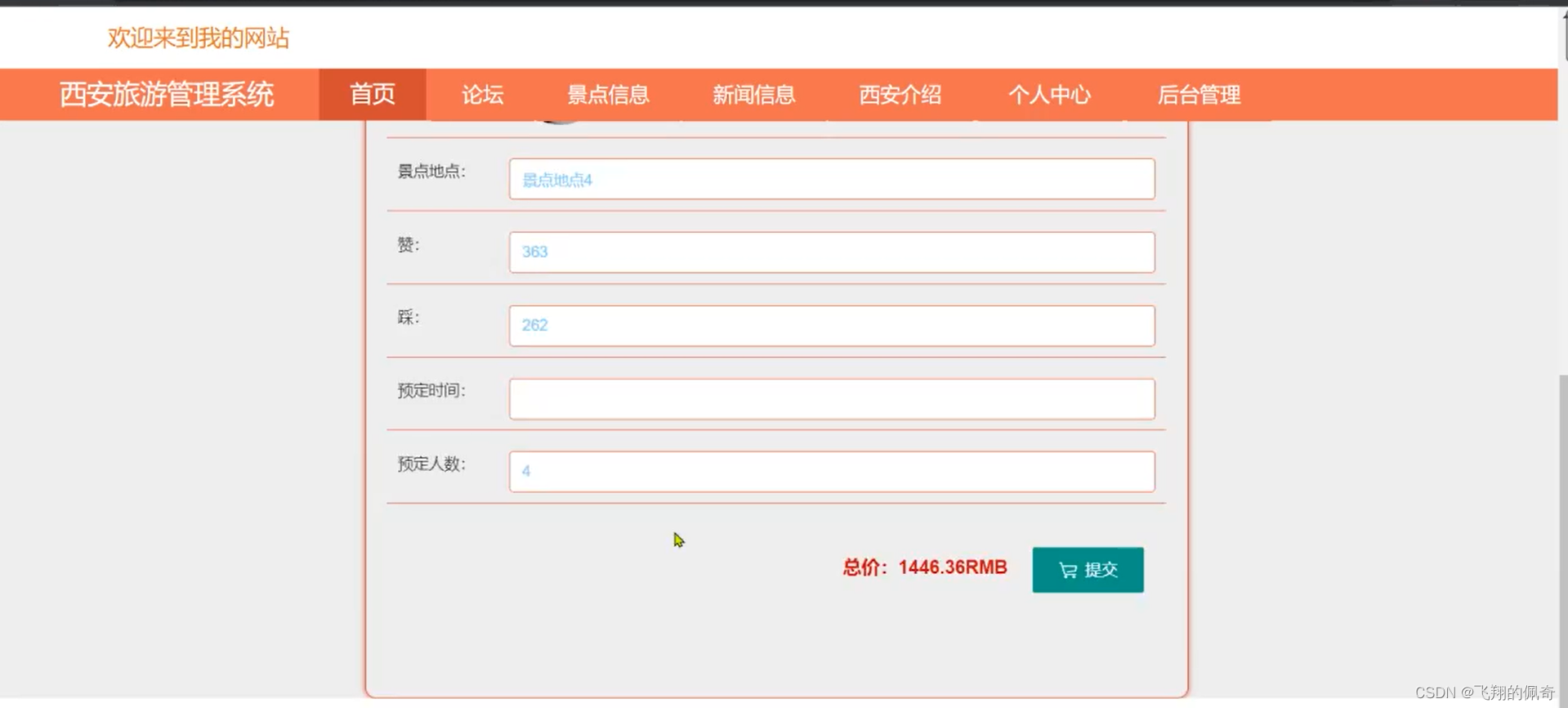Open 后台管理 from the navigation bar
This screenshot has height=708, width=1568.
(x=1199, y=94)
